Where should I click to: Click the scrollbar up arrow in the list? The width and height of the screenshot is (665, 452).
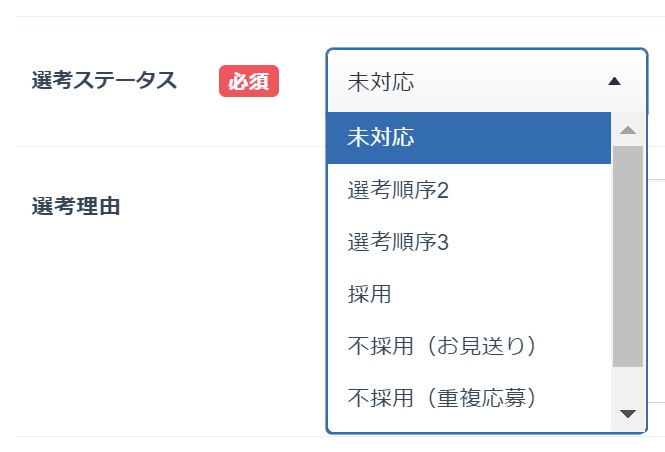[x=628, y=130]
